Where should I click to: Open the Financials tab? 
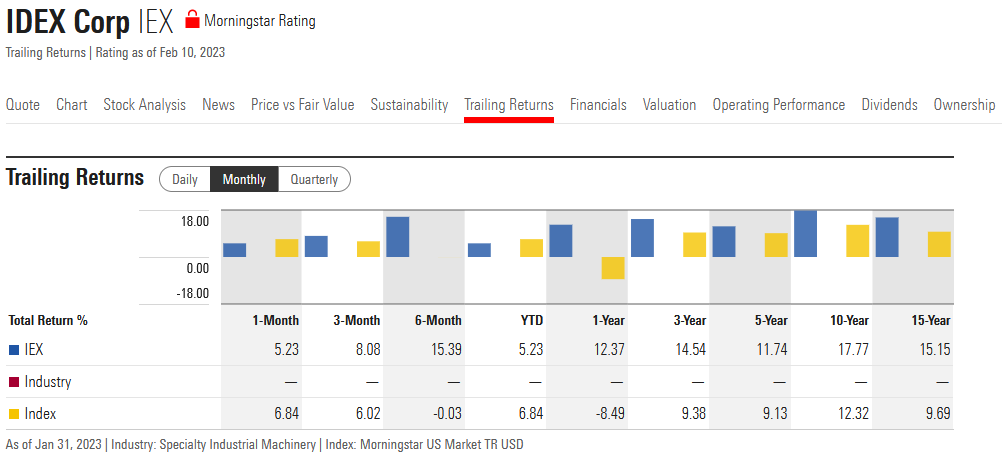(598, 105)
